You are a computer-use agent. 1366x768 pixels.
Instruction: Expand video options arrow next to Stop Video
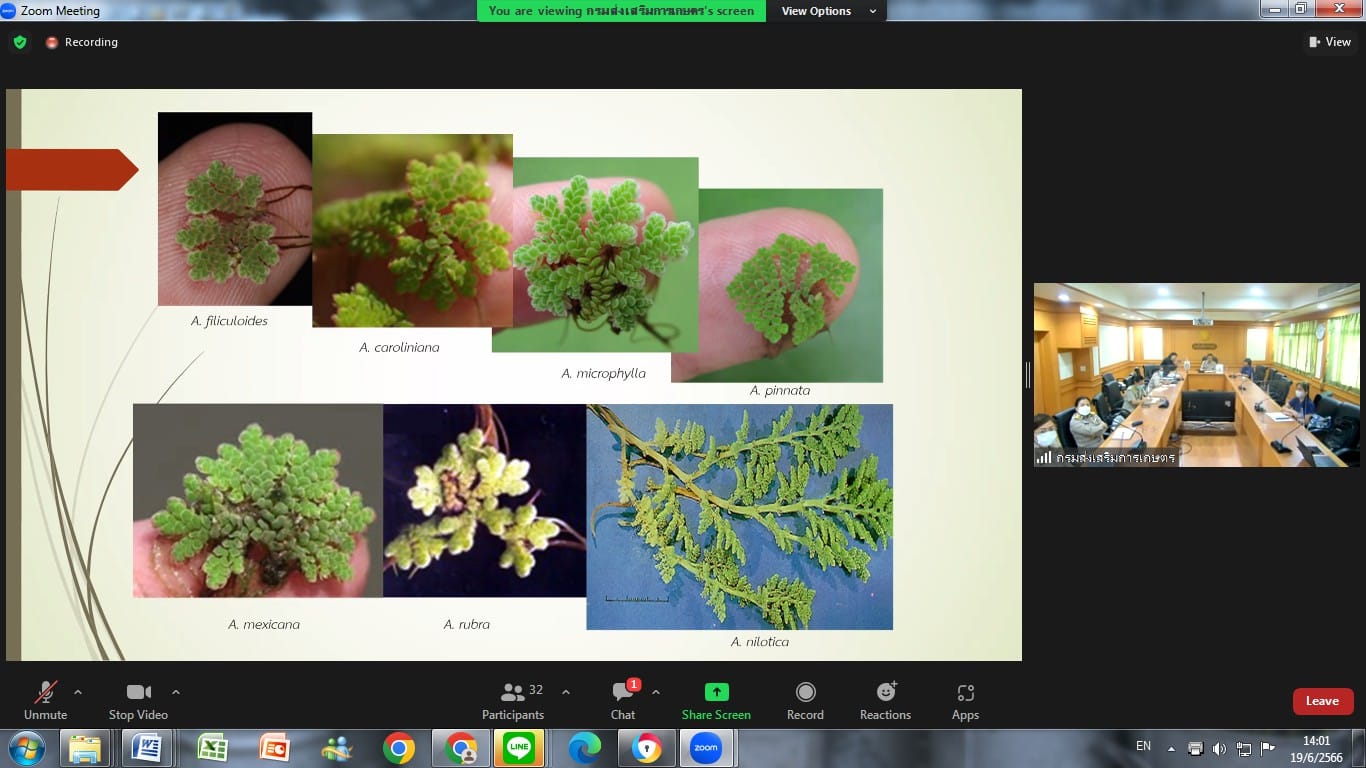pyautogui.click(x=176, y=692)
